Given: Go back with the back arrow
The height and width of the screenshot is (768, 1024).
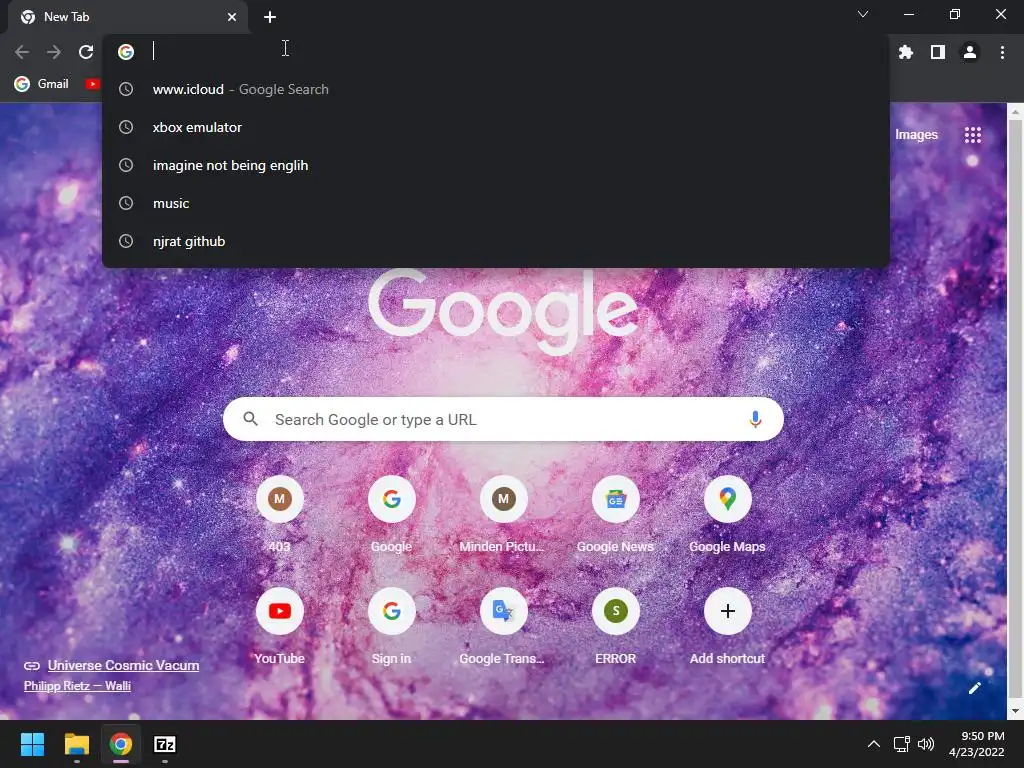Looking at the screenshot, I should coord(22,52).
